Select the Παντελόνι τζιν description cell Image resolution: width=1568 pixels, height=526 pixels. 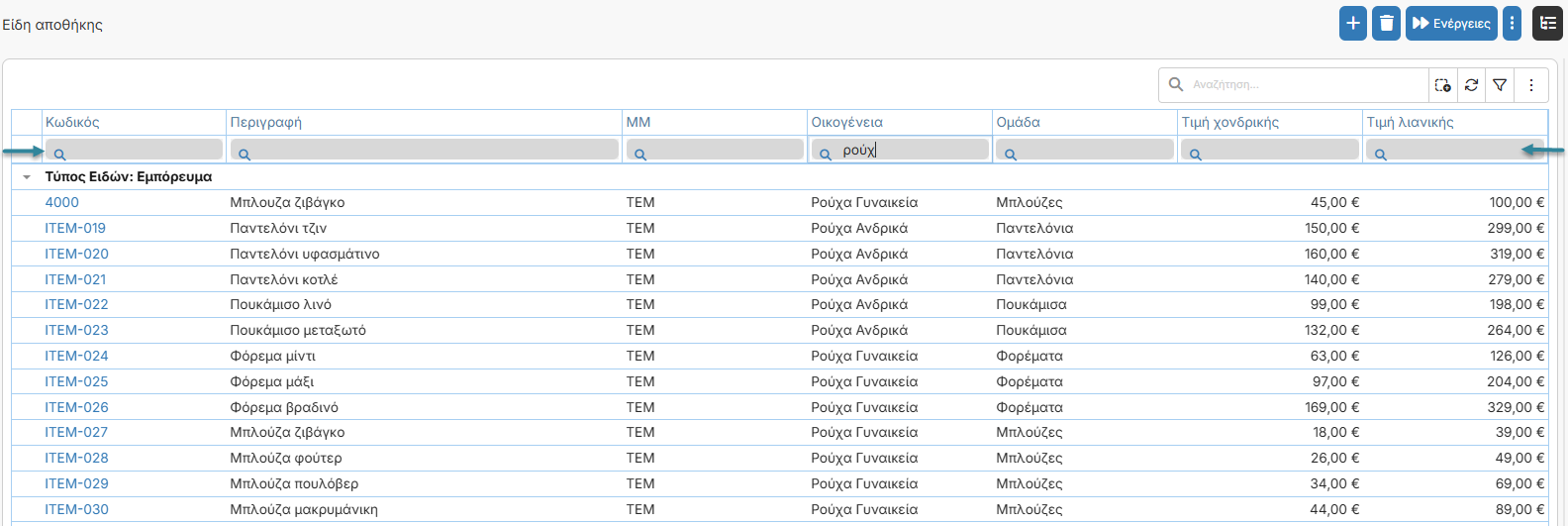[x=425, y=228]
